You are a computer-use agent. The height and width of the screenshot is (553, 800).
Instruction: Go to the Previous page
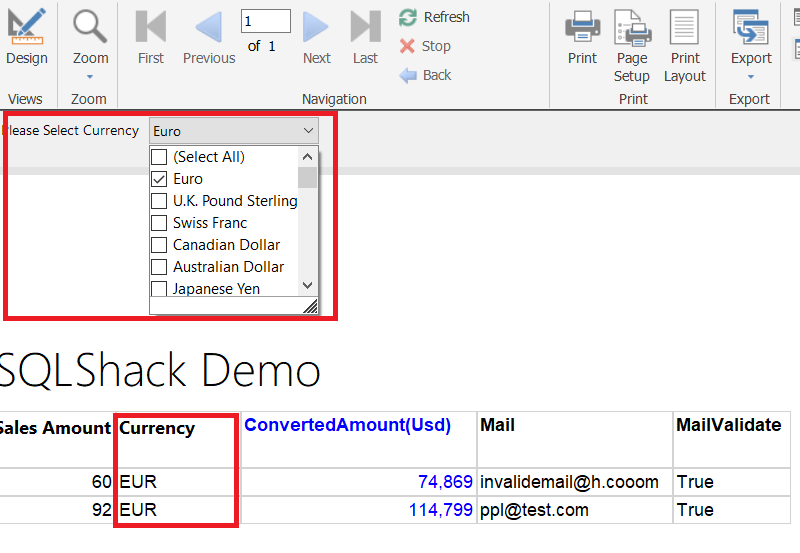click(x=209, y=37)
